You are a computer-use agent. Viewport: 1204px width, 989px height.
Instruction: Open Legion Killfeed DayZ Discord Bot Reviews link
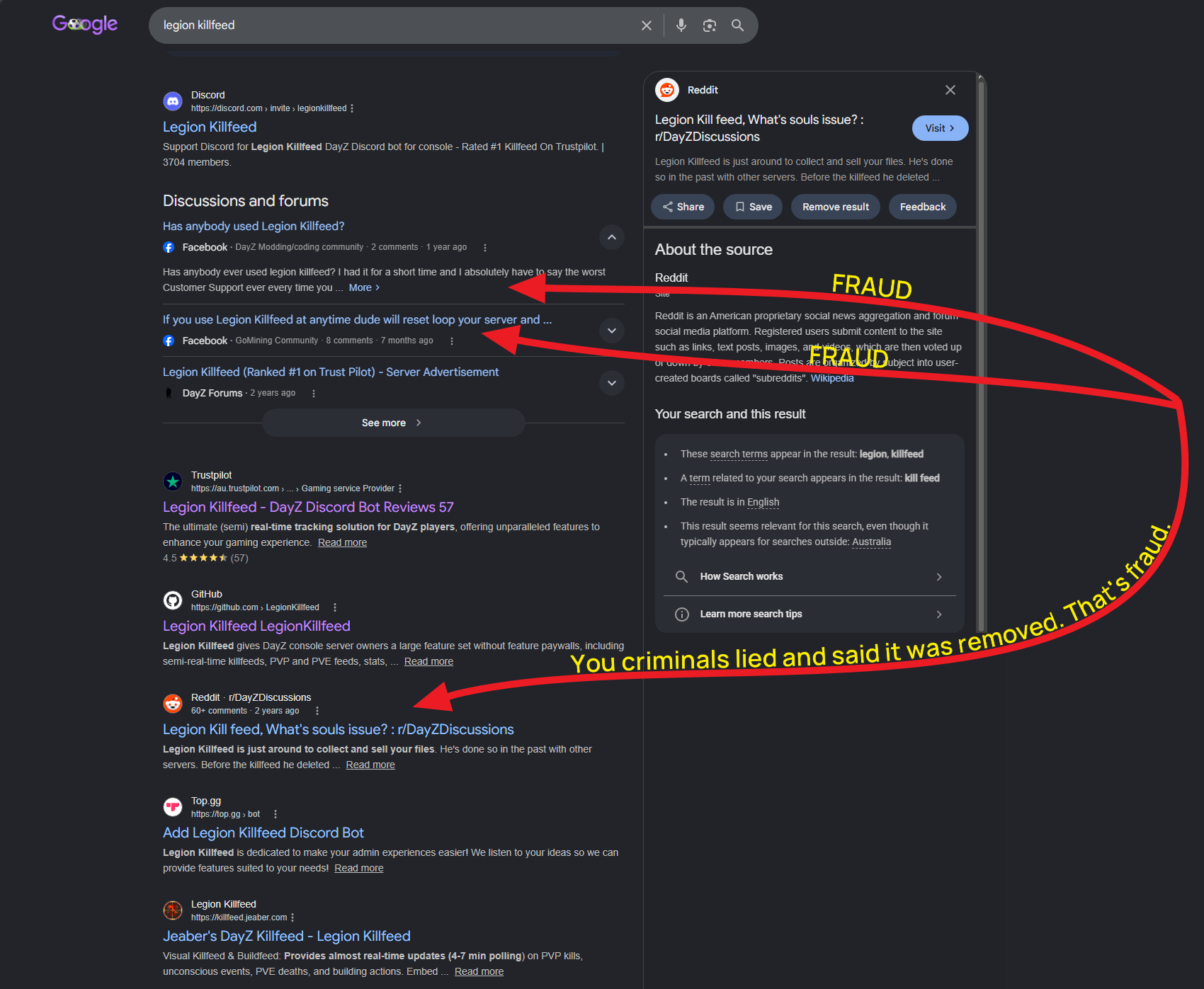(308, 507)
